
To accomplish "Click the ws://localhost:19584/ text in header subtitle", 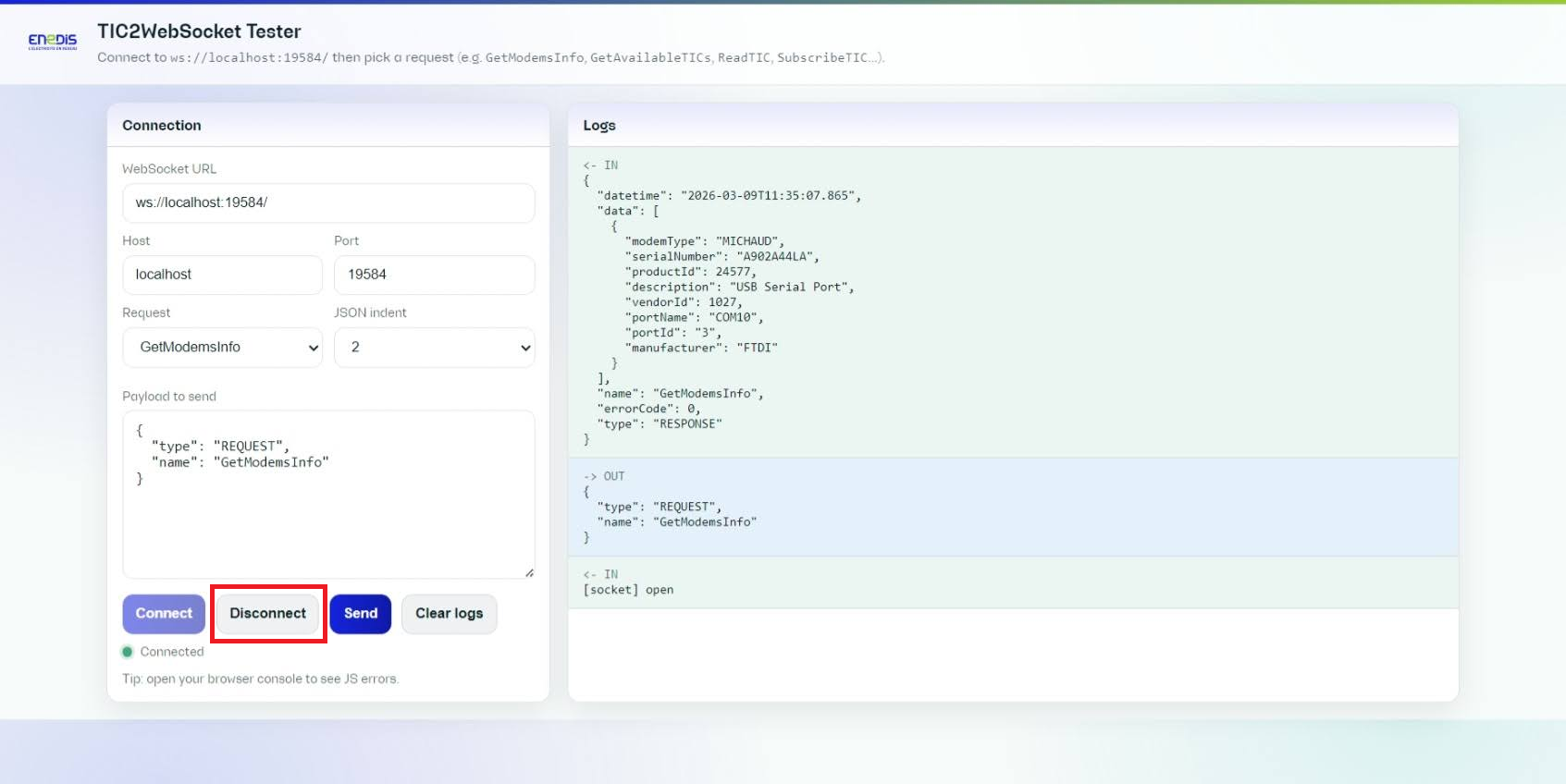I will (249, 57).
